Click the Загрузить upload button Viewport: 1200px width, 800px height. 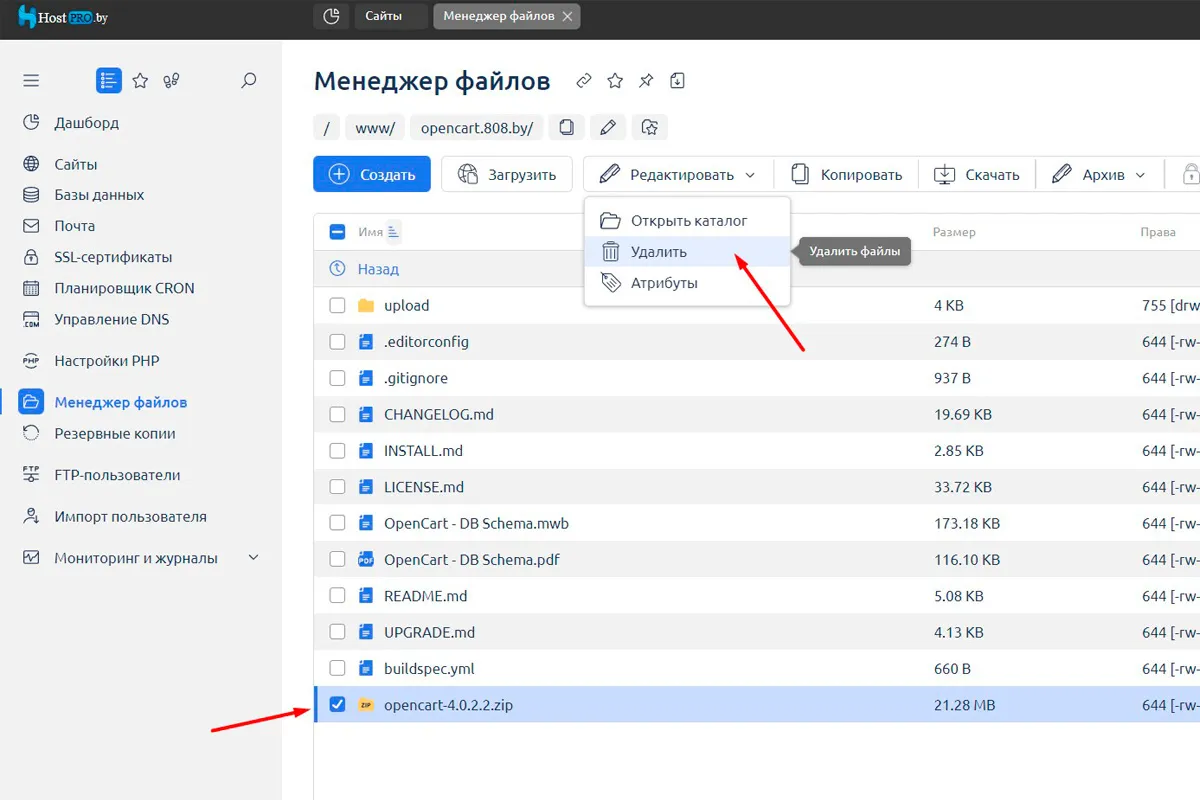pos(507,175)
